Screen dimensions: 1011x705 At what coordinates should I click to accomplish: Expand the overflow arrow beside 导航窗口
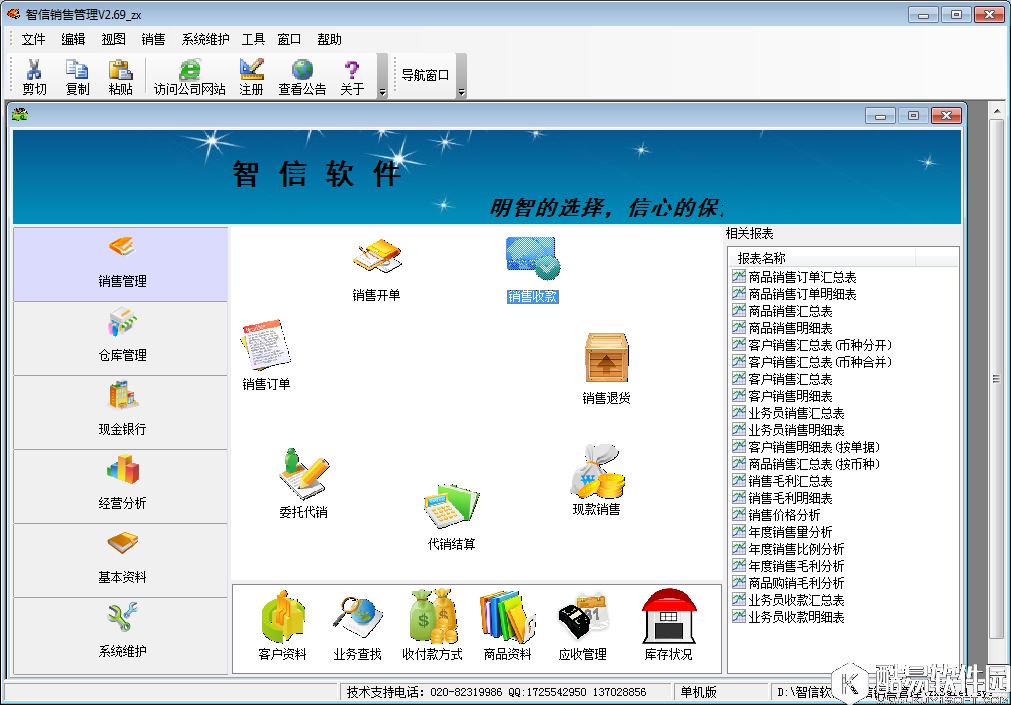461,92
